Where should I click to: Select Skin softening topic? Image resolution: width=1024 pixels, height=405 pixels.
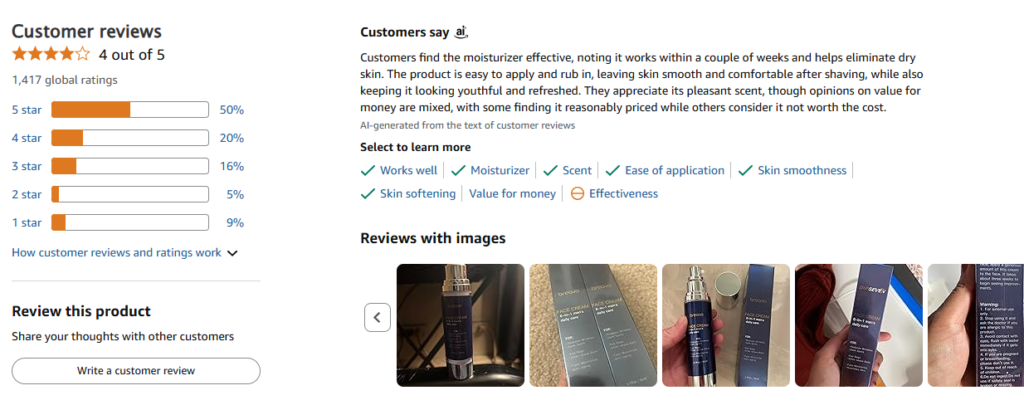tap(408, 193)
